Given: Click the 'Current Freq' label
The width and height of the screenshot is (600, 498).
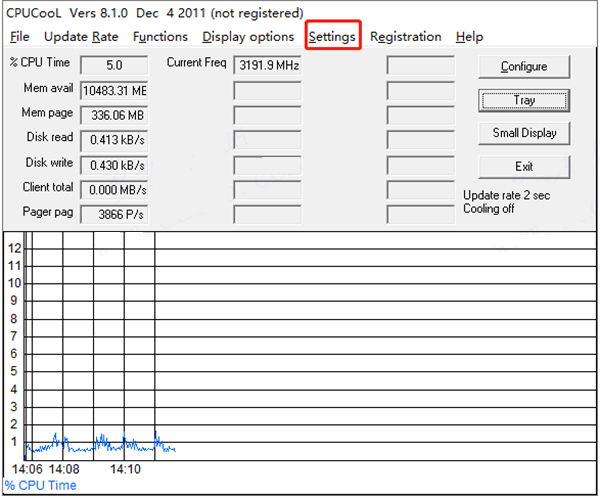Looking at the screenshot, I should coord(196,62).
